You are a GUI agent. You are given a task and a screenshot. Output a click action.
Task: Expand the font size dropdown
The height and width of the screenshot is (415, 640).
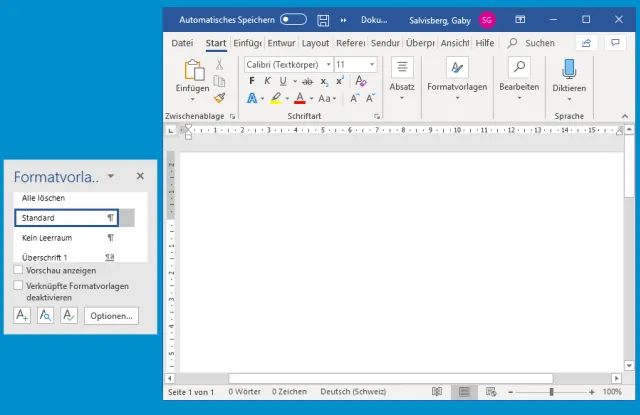[372, 64]
